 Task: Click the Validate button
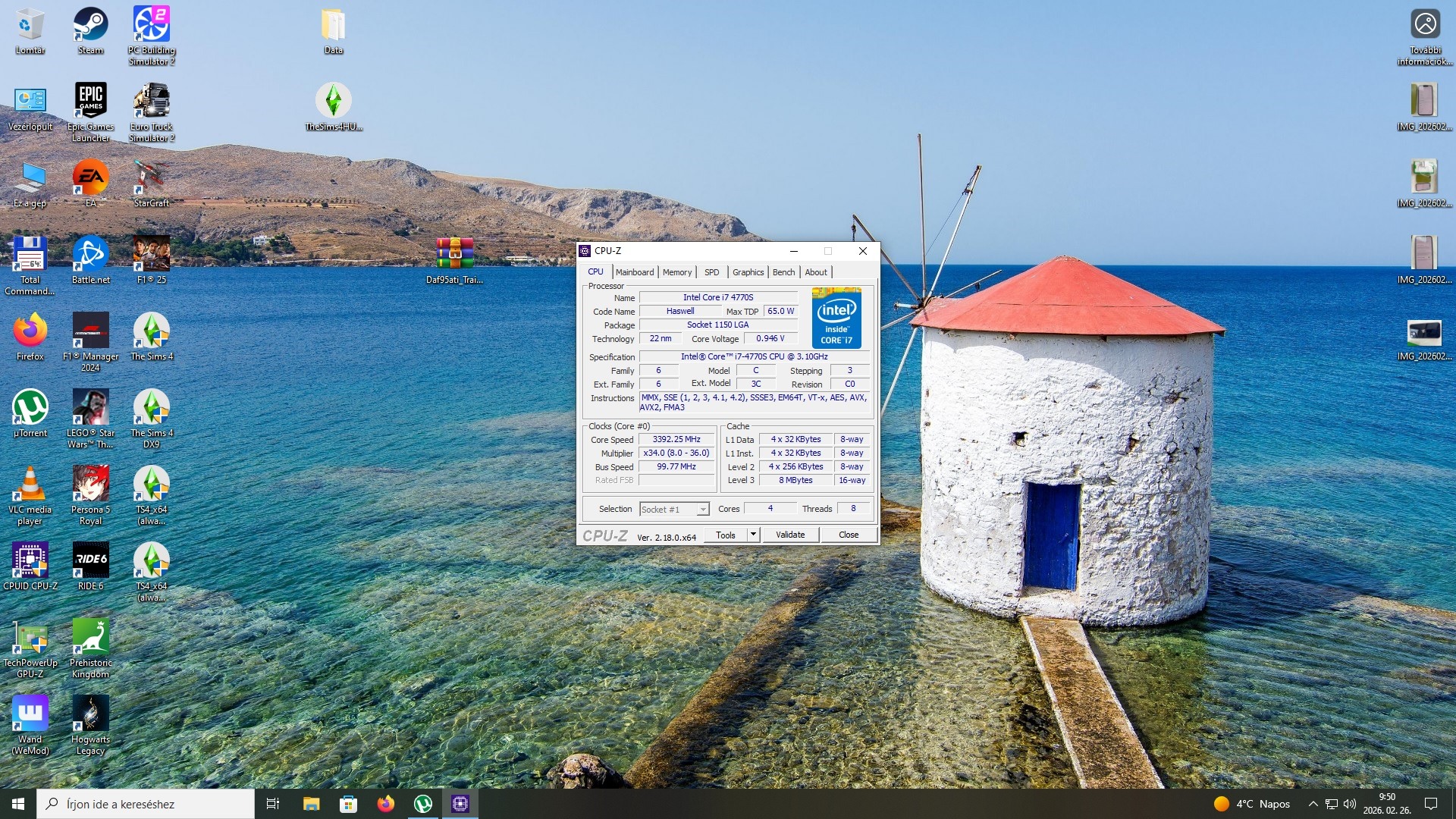(790, 535)
